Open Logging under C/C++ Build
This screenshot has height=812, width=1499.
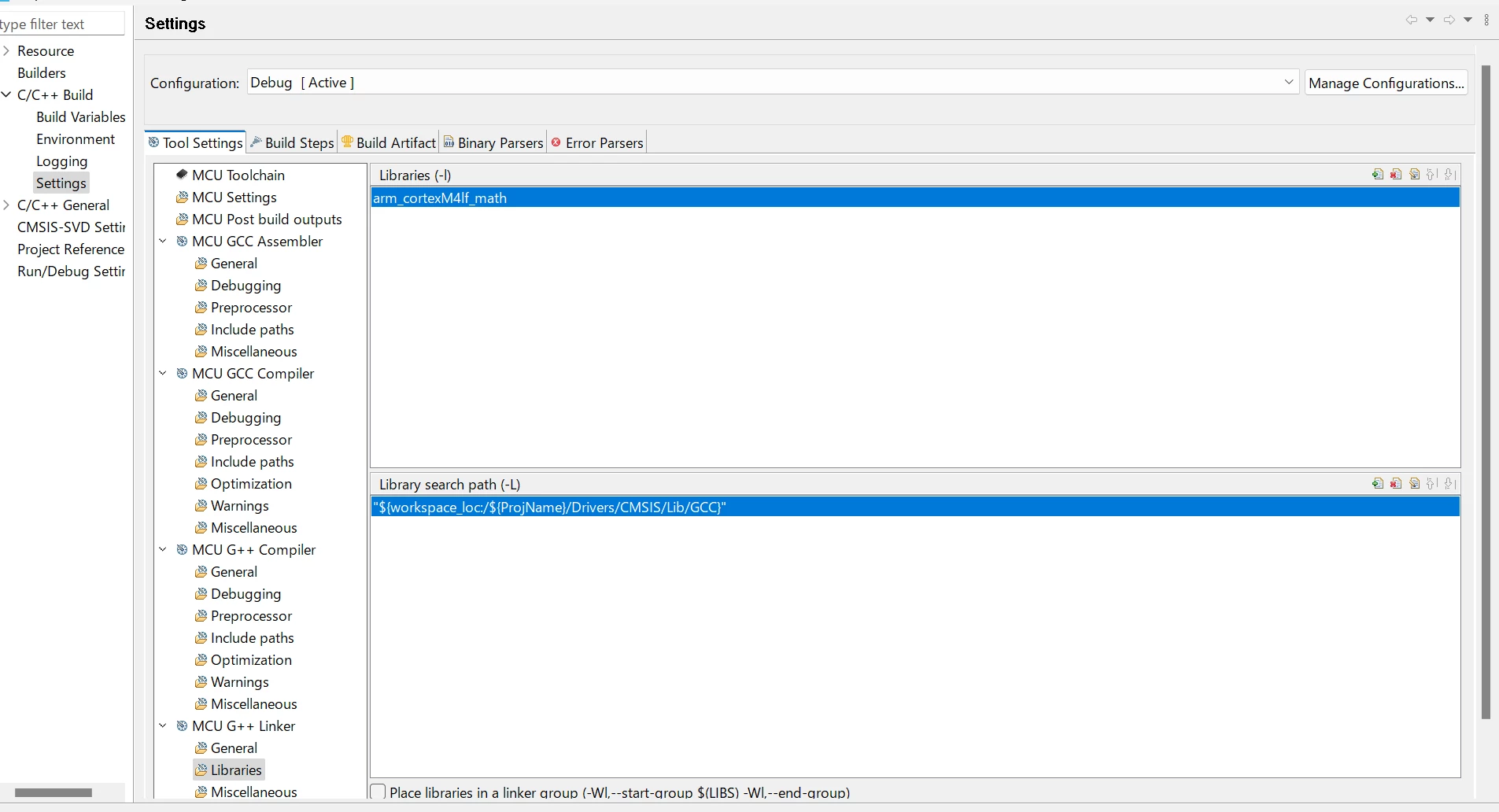(x=62, y=161)
